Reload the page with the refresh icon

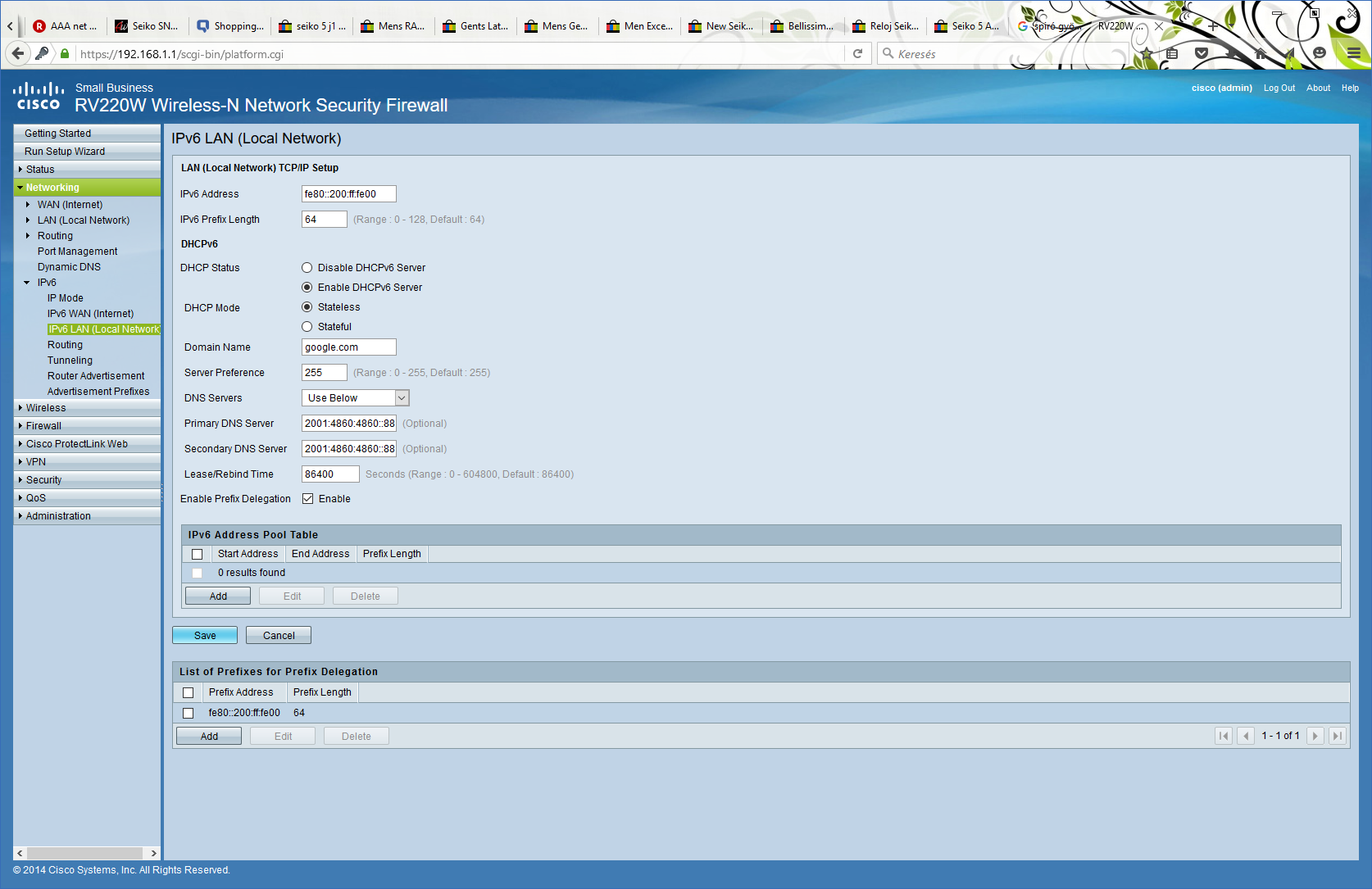click(857, 54)
